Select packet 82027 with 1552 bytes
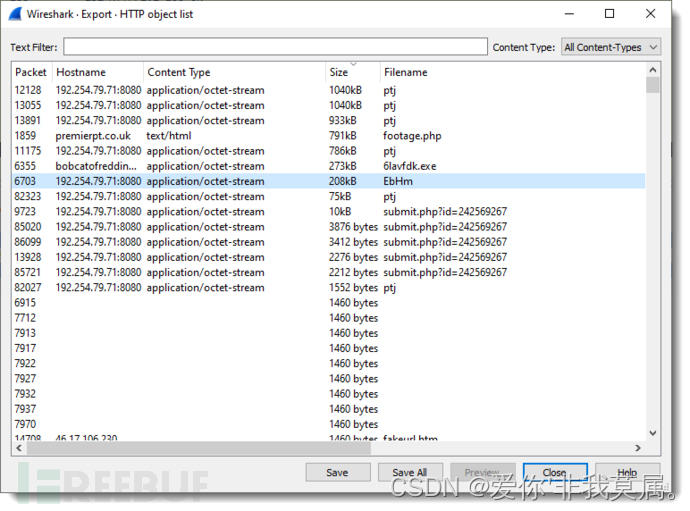This screenshot has height=511, width=690. (x=328, y=288)
